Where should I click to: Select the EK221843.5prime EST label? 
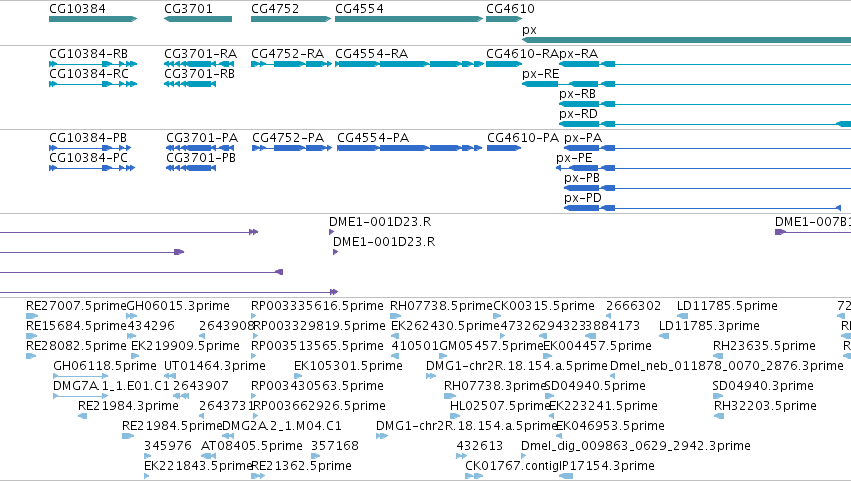(x=198, y=466)
